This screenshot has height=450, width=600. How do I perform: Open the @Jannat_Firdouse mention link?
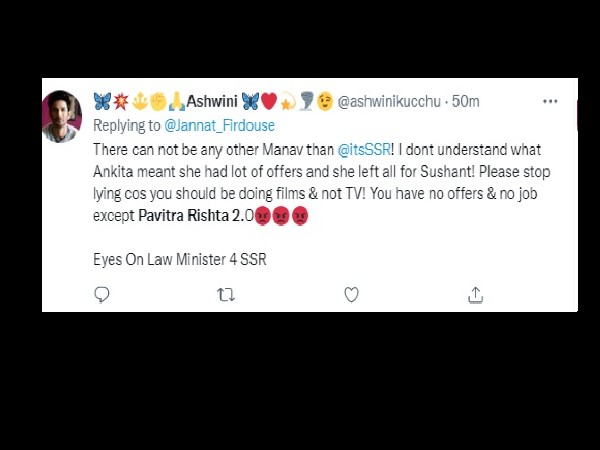(219, 126)
